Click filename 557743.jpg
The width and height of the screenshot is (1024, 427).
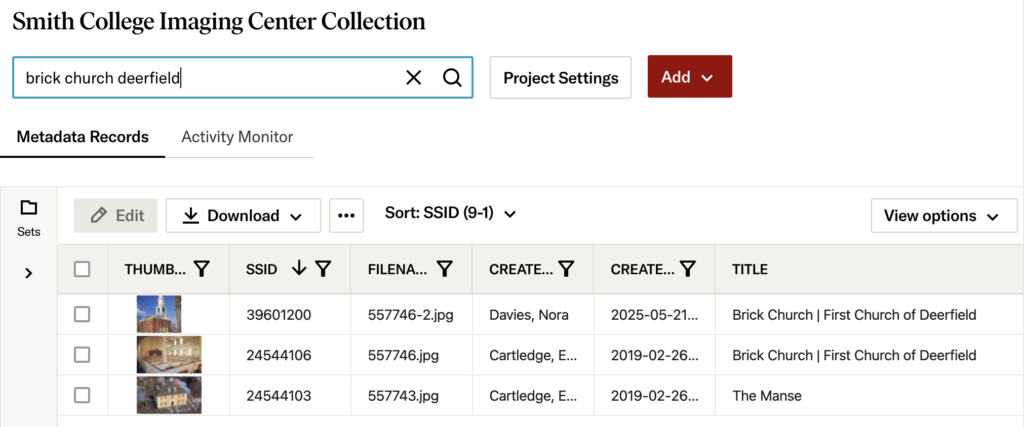(x=403, y=395)
